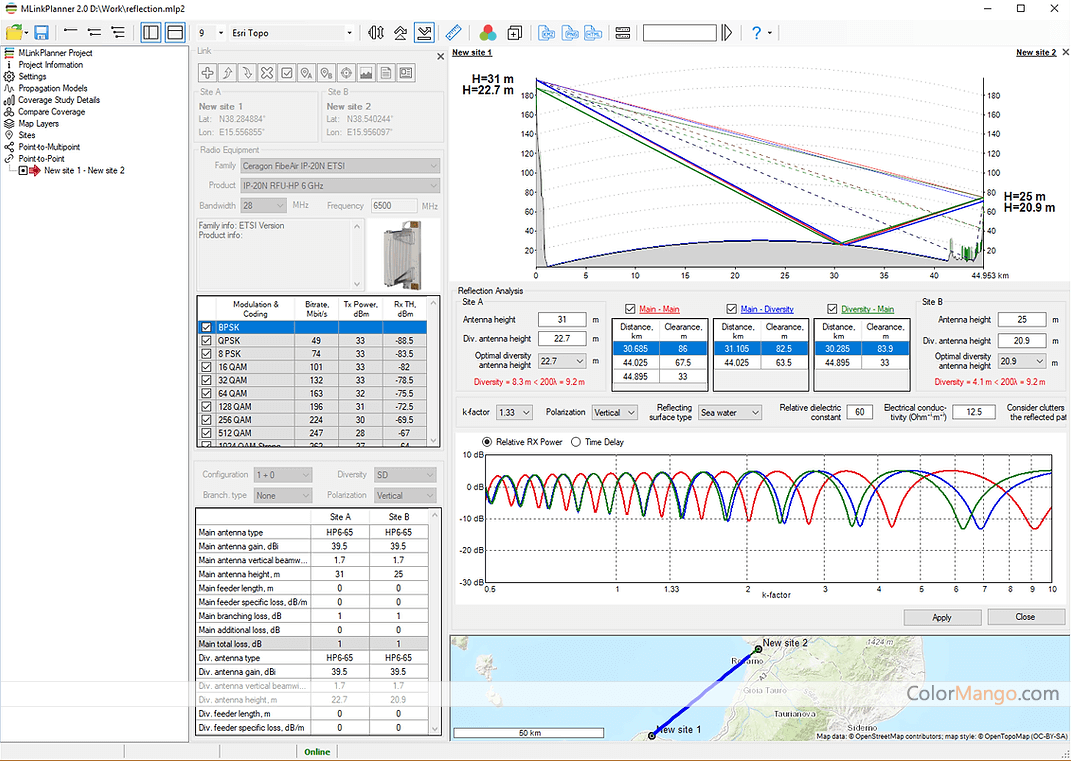The height and width of the screenshot is (761, 1071).
Task: Click the three colored circles icon
Action: pos(487,33)
